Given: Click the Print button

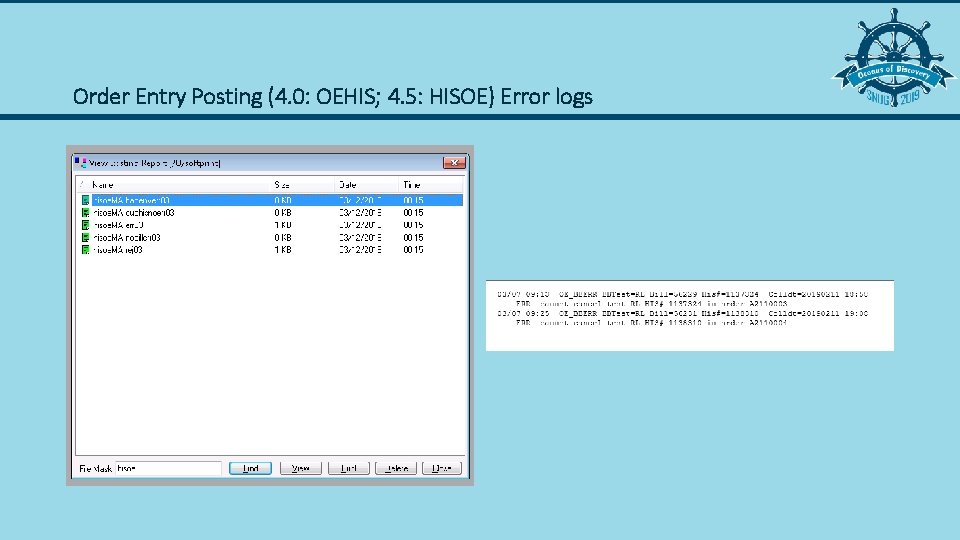Looking at the screenshot, I should point(349,468).
